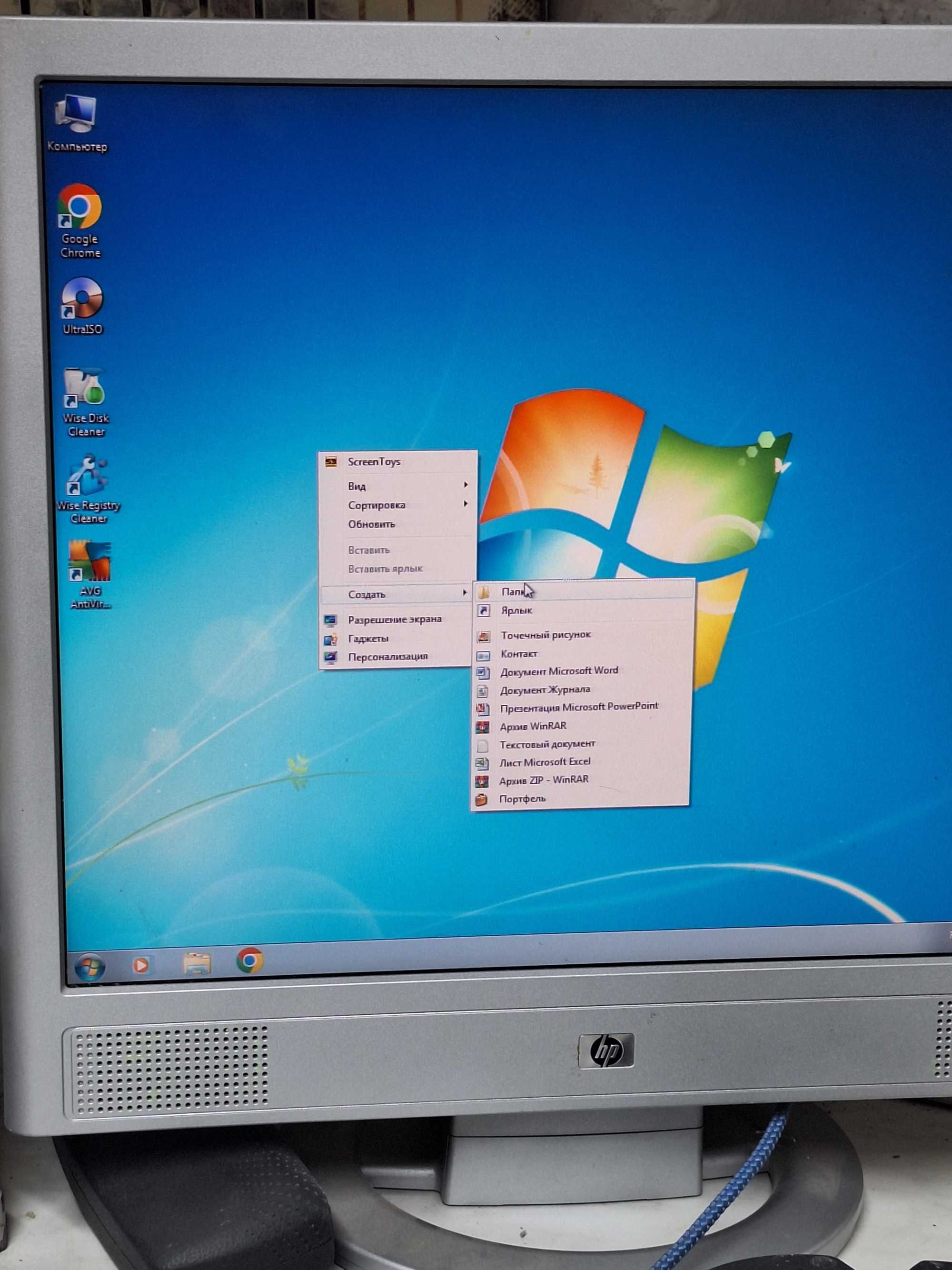This screenshot has width=952, height=1270.
Task: Click the Ярлык shortcut arrow icon
Action: click(484, 611)
